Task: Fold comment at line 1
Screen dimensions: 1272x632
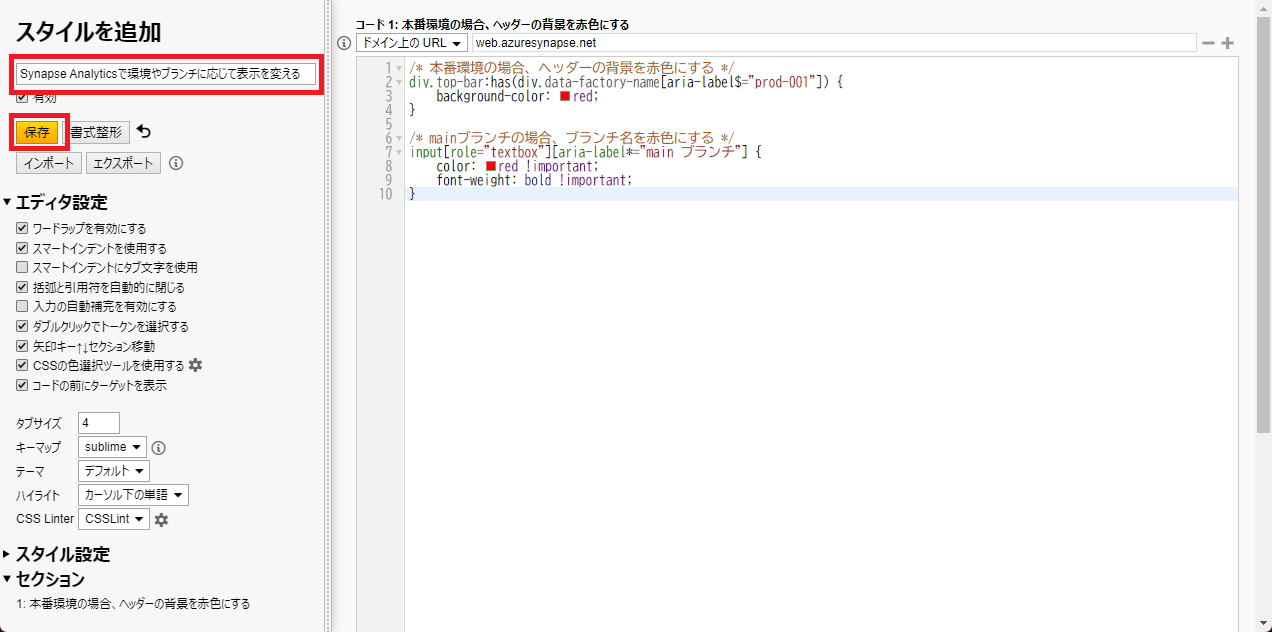Action: pos(399,68)
